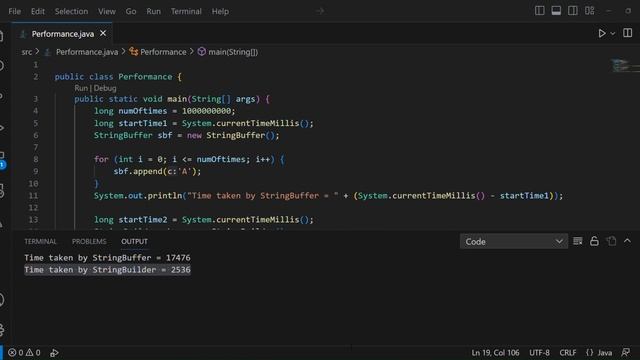Click Ln 19, Col 106 in status bar

click(496, 353)
